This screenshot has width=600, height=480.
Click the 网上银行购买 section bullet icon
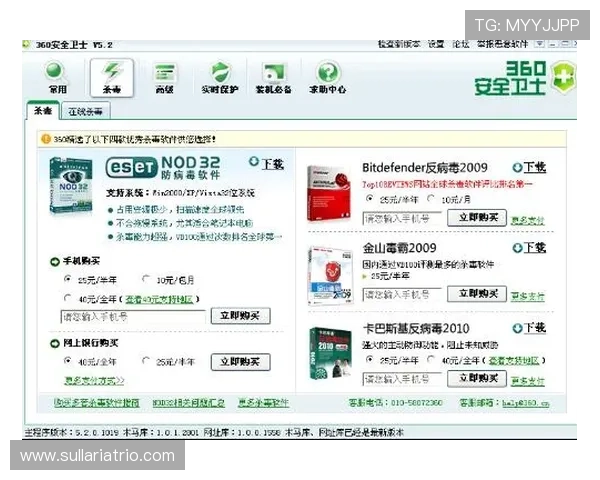(55, 343)
